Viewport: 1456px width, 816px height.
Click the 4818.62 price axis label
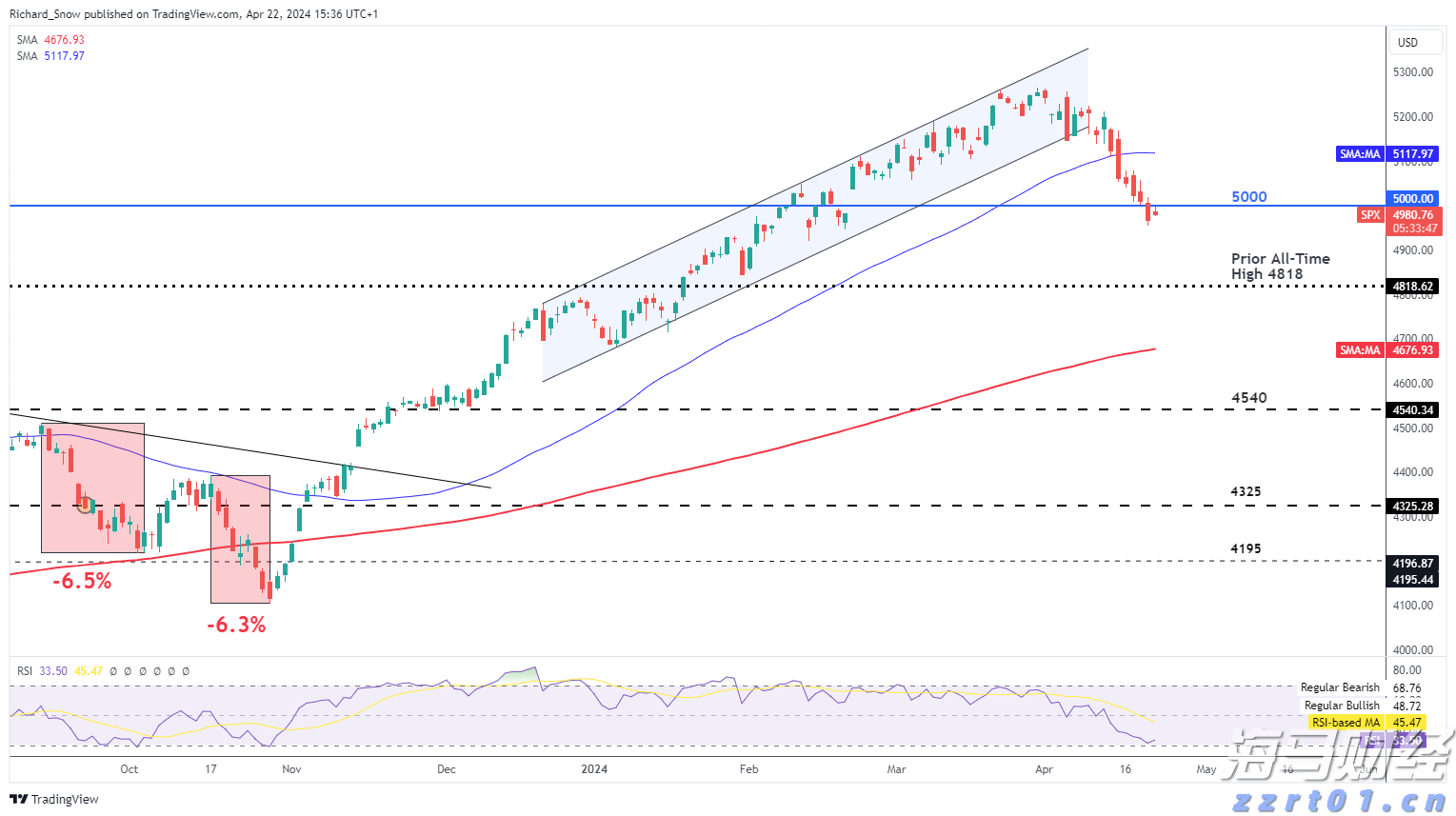(1413, 287)
